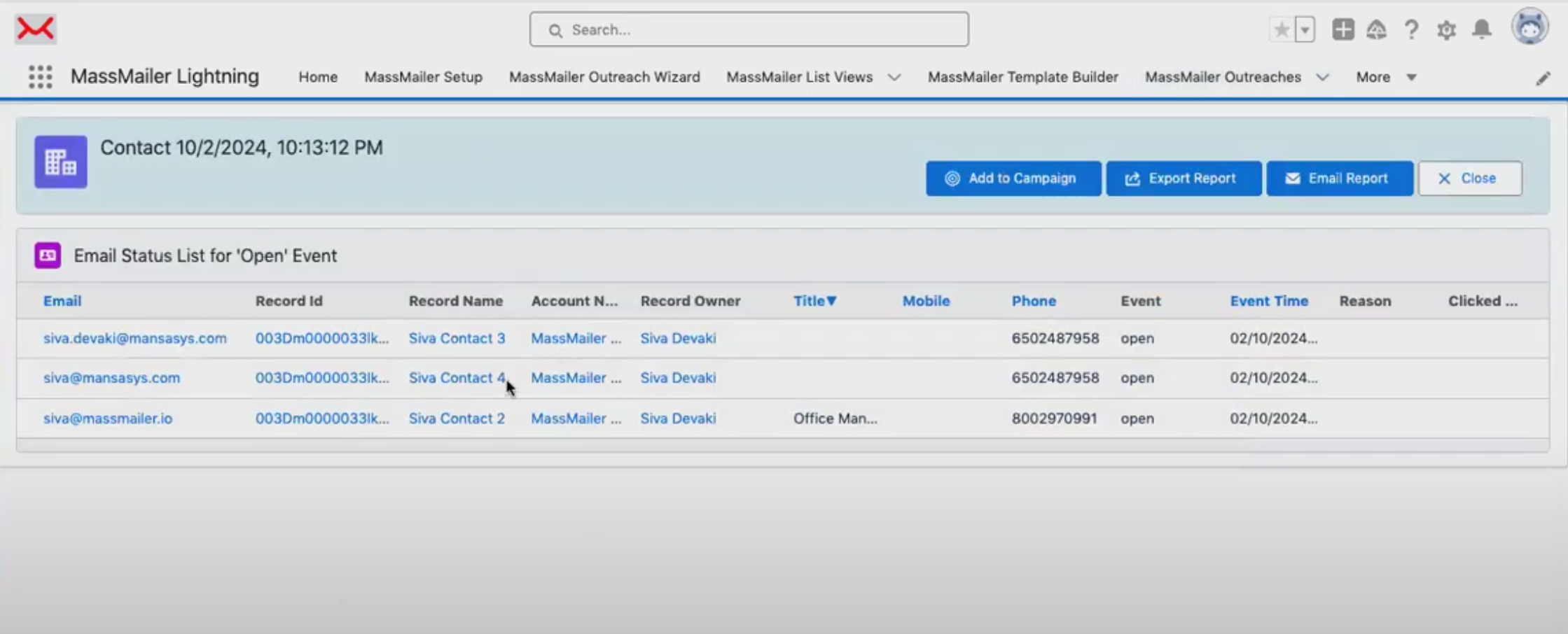Image resolution: width=1568 pixels, height=634 pixels.
Task: Click the magenta Email Status List icon
Action: tap(48, 255)
